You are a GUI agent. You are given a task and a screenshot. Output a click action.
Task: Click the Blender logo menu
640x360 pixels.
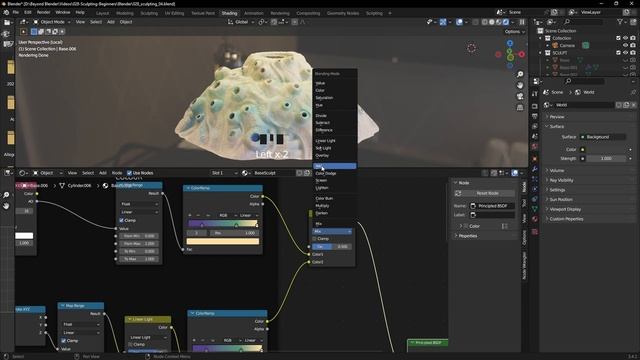[6, 13]
